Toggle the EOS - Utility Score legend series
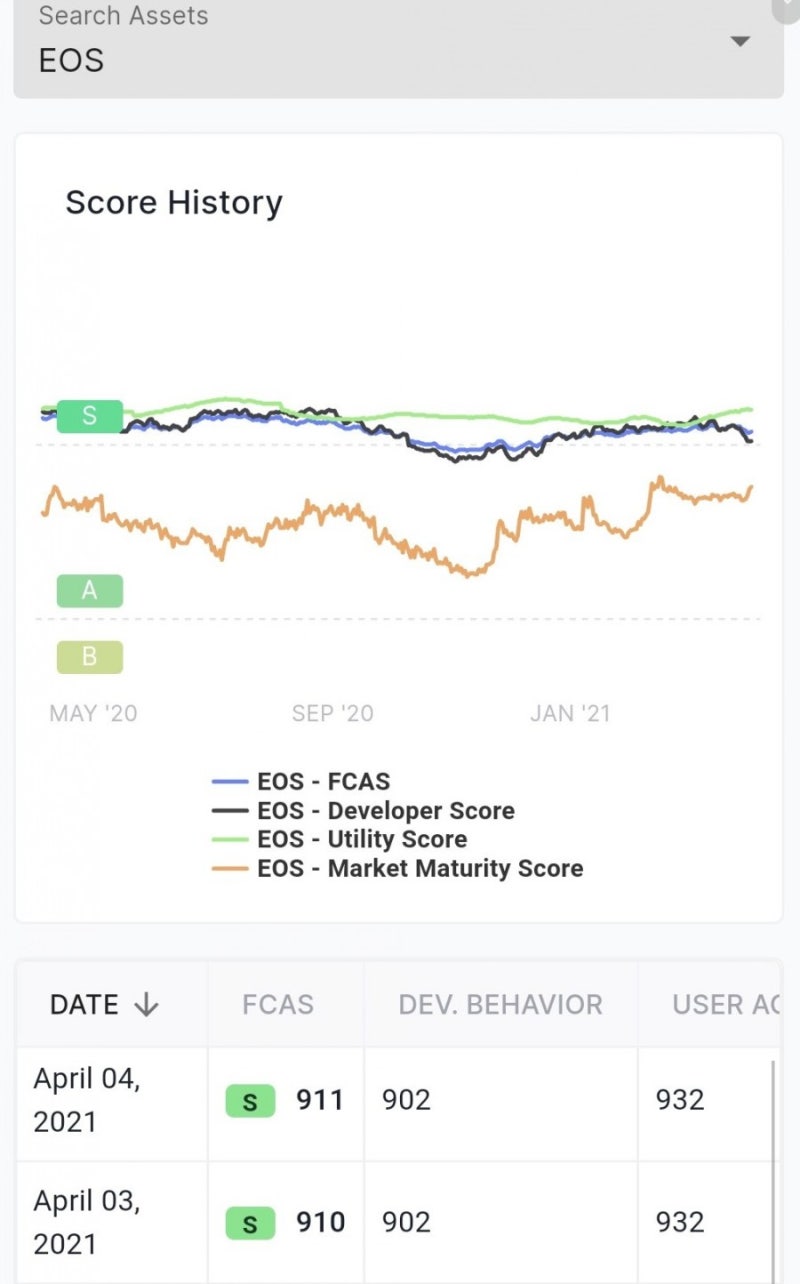Screen dimensions: 800x1284 tap(361, 839)
